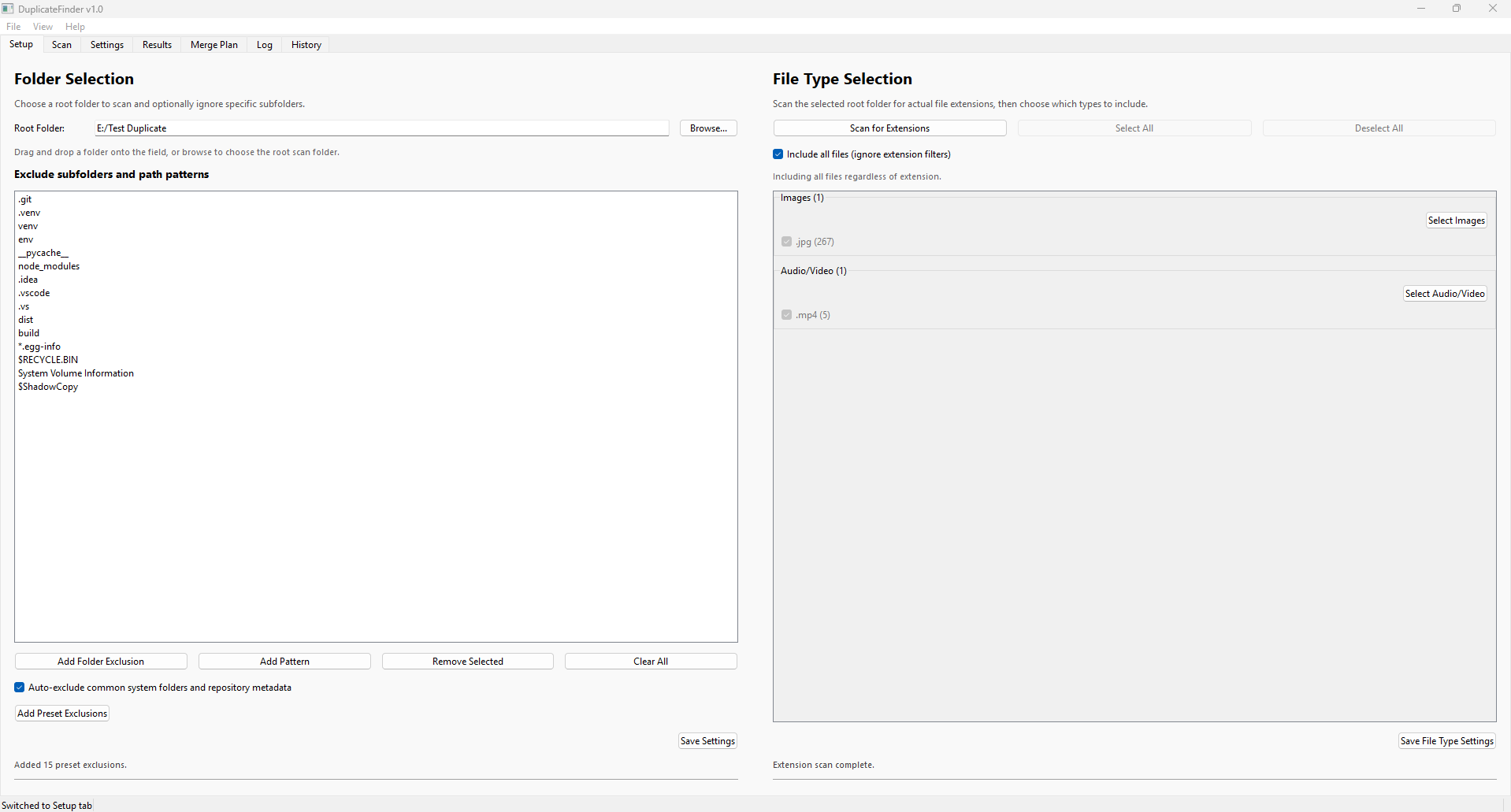Click 'Extension scan complete.' status text
The height and width of the screenshot is (812, 1511).
(823, 765)
